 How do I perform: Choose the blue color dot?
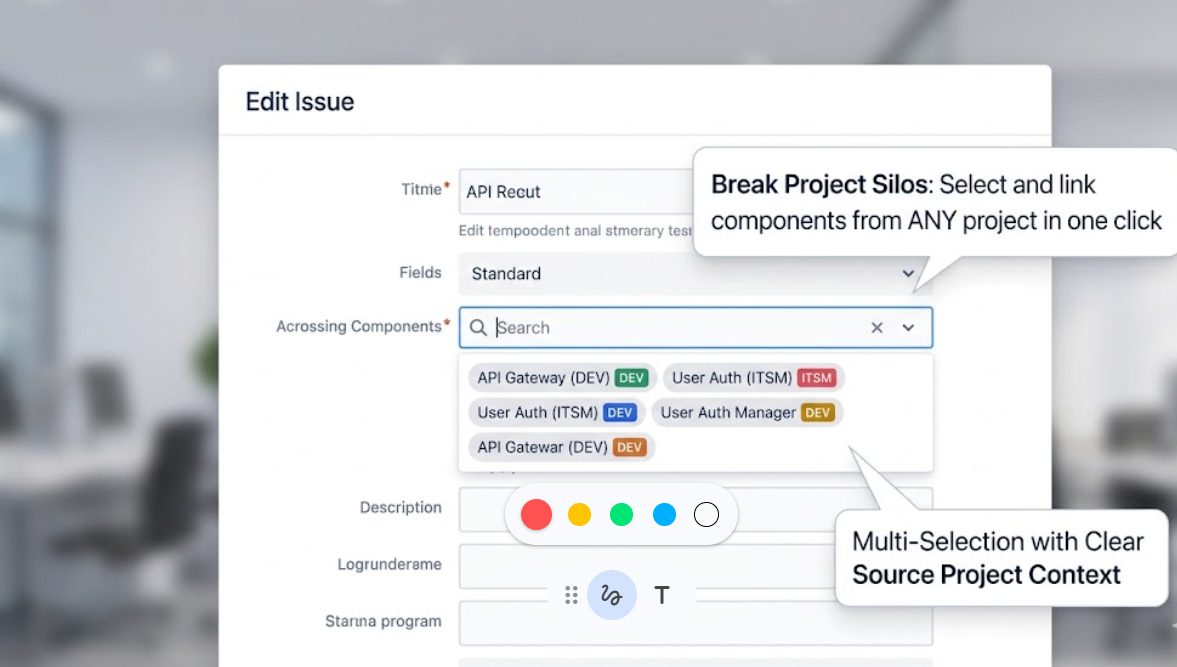click(664, 514)
